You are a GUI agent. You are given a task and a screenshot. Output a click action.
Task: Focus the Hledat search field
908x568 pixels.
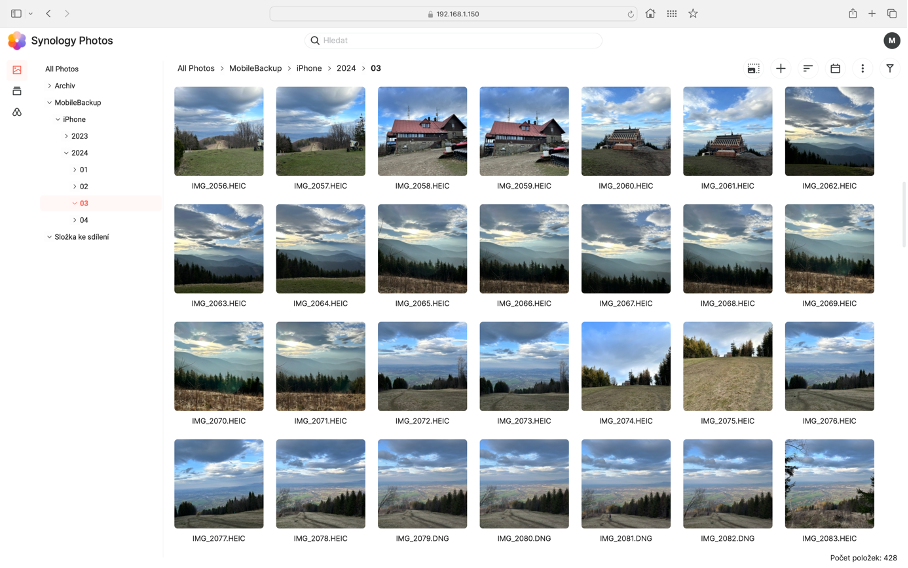click(453, 41)
